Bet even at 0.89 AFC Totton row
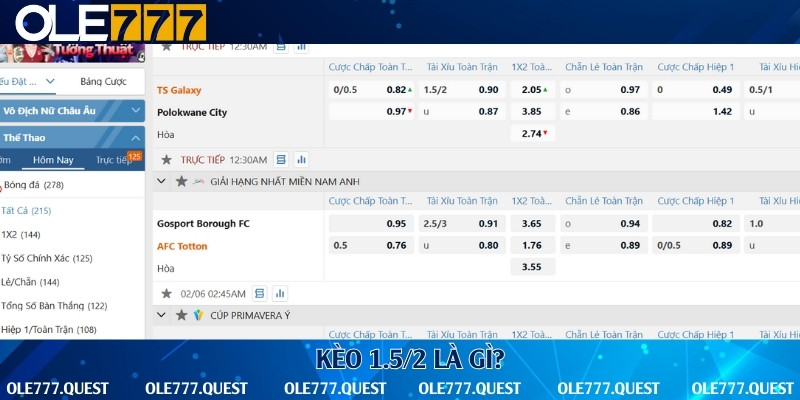Image resolution: width=800 pixels, height=400 pixels. (604, 245)
